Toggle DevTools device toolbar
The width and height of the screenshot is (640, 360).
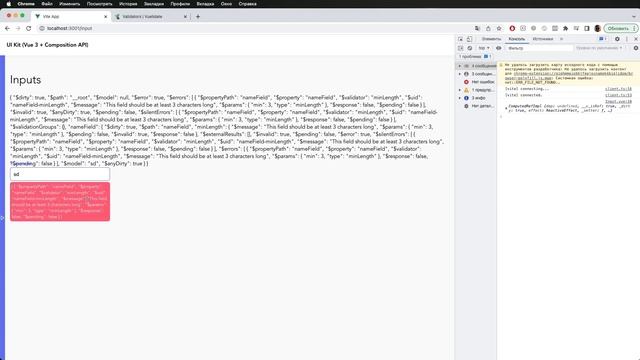pyautogui.click(x=469, y=39)
